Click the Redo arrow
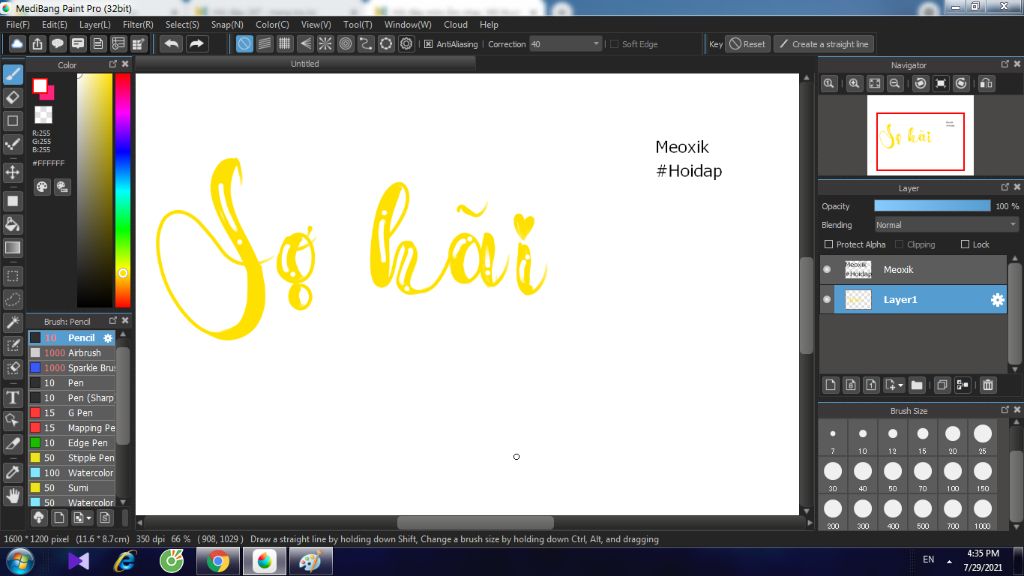This screenshot has height=576, width=1024. click(196, 44)
